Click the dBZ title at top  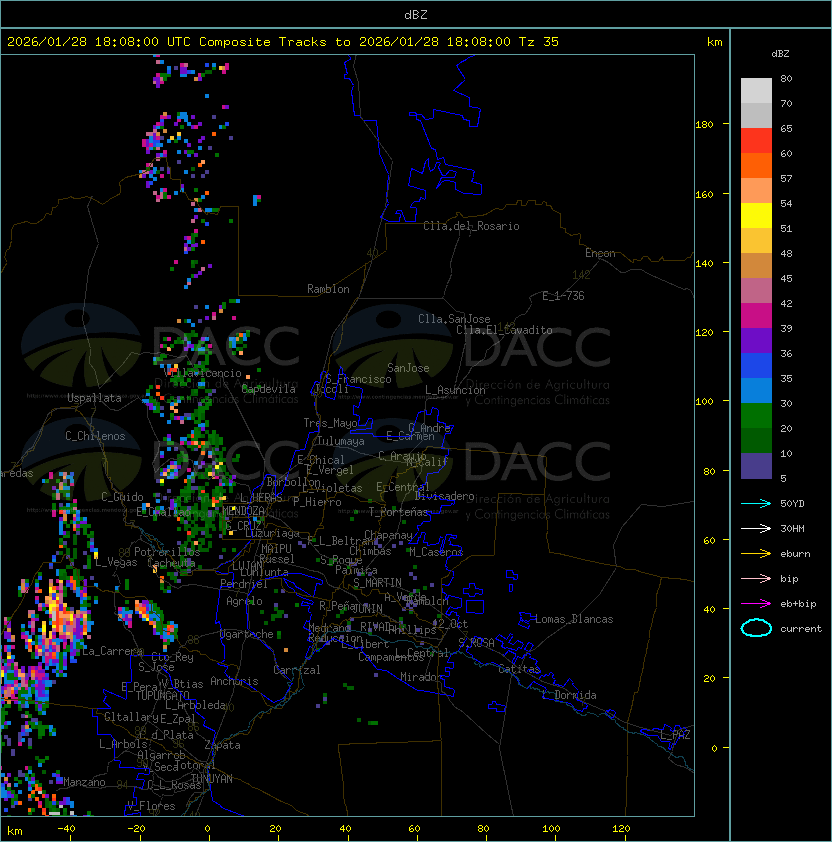pyautogui.click(x=415, y=14)
